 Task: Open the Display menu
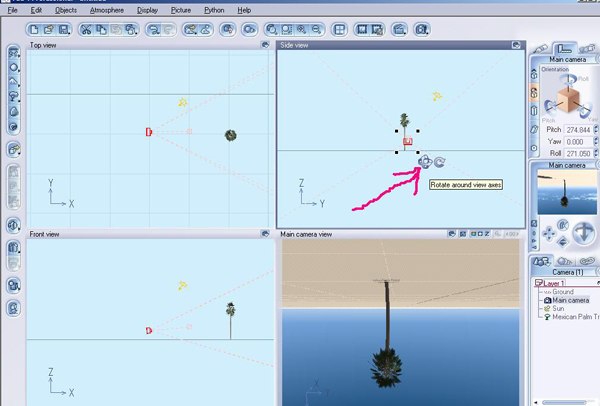(147, 10)
